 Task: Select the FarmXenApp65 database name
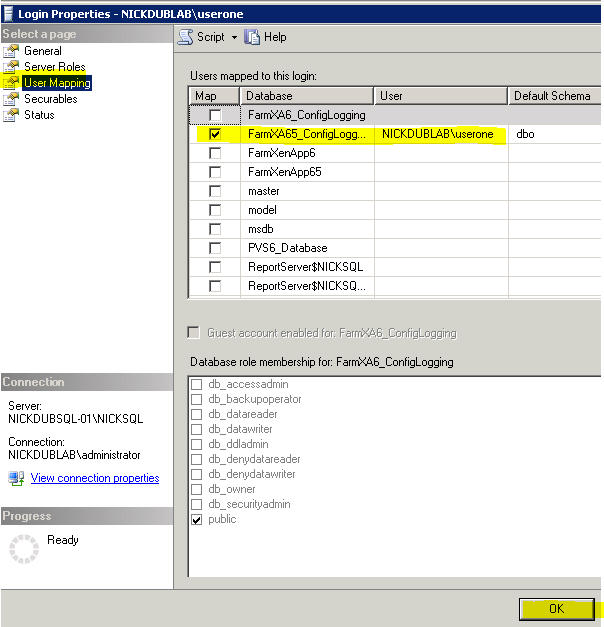coord(284,172)
